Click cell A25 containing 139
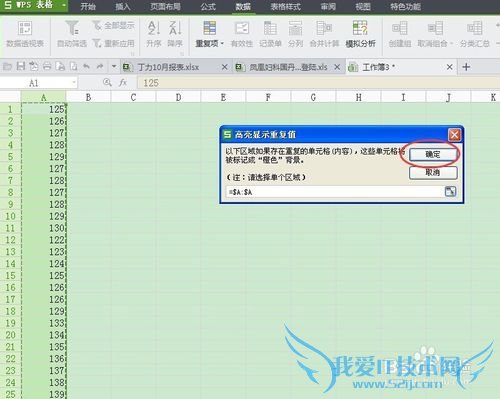This screenshot has width=500, height=399. click(44, 394)
